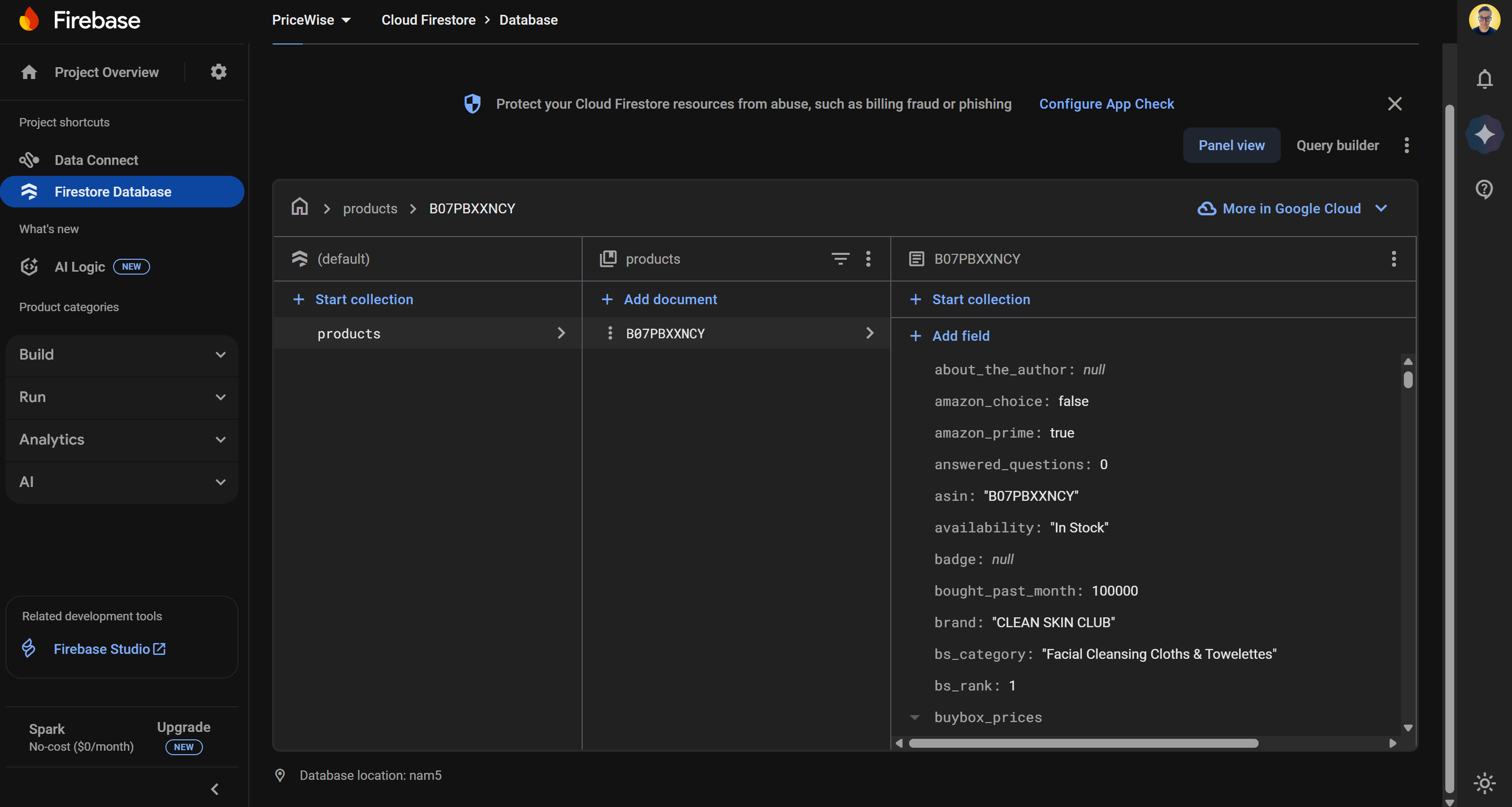Image resolution: width=1512 pixels, height=807 pixels.
Task: Open AI Logic from the sidebar
Action: [80, 267]
